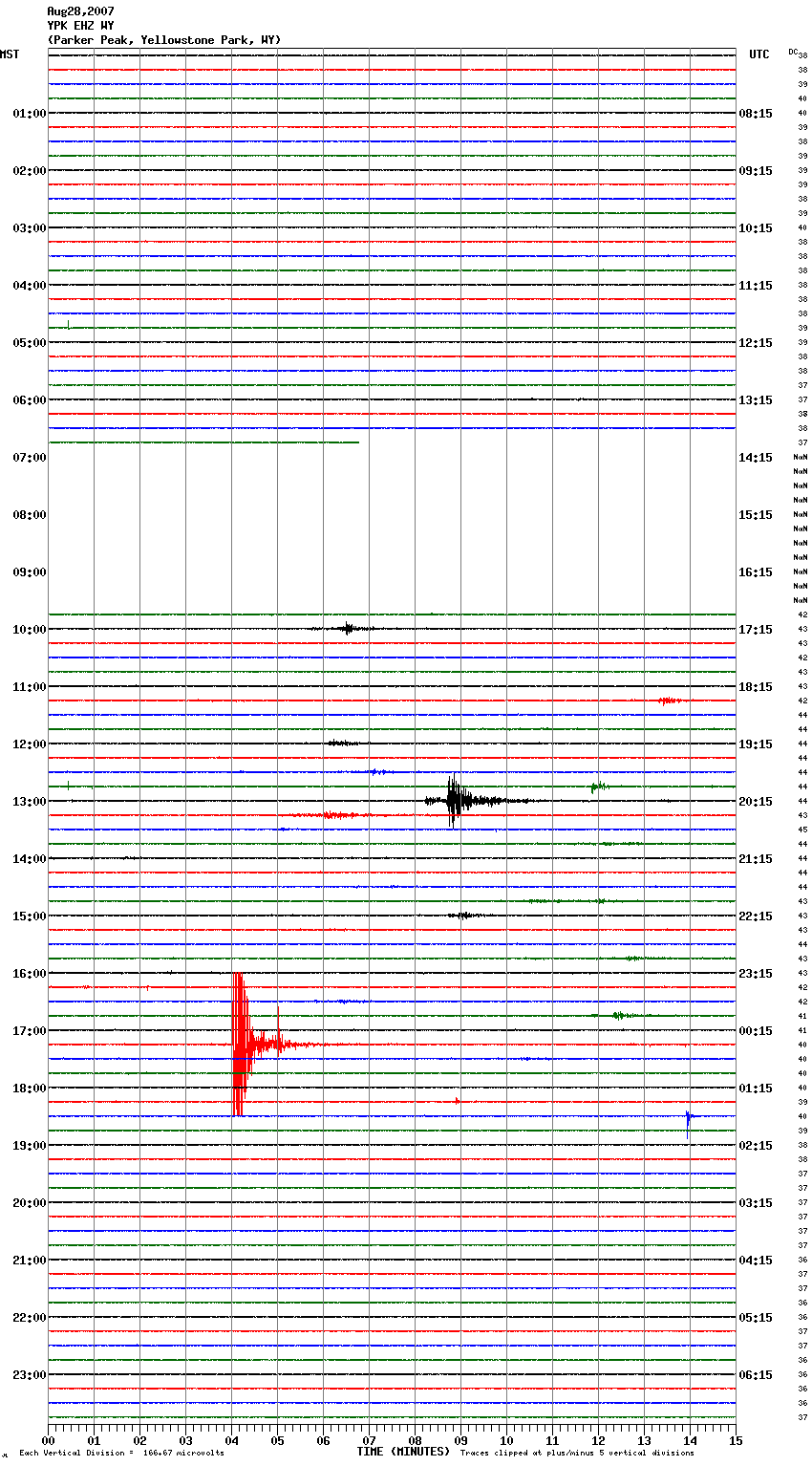The height and width of the screenshot is (1466, 812).
Task: Select the 10:00 MST hour label
Action: (x=29, y=630)
